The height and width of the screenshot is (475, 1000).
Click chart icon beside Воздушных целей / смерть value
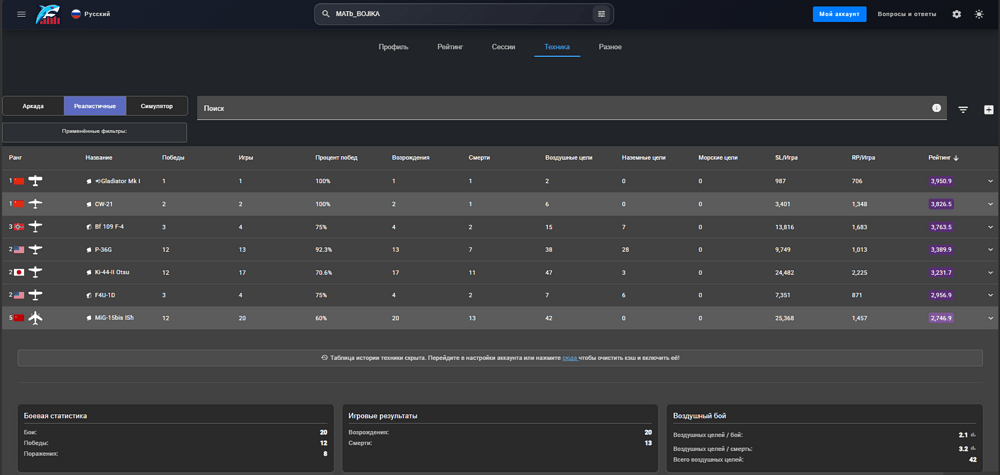(x=973, y=448)
